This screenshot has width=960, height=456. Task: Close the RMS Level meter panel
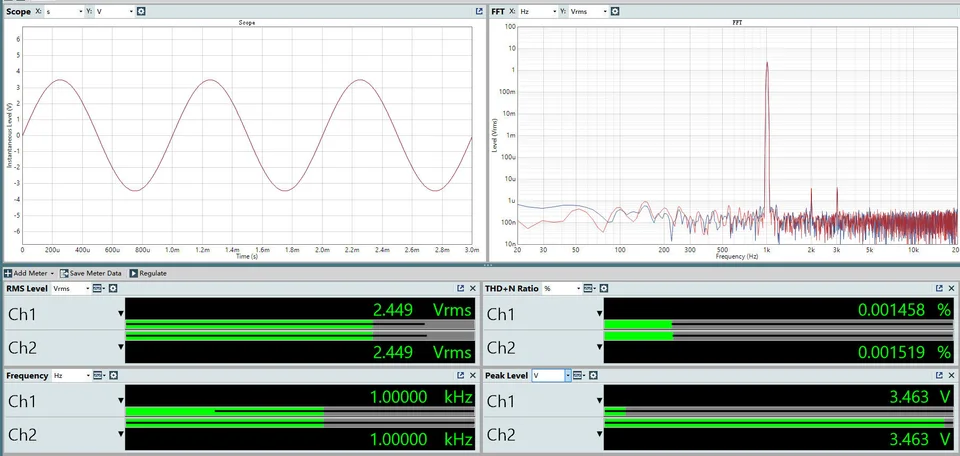(473, 288)
